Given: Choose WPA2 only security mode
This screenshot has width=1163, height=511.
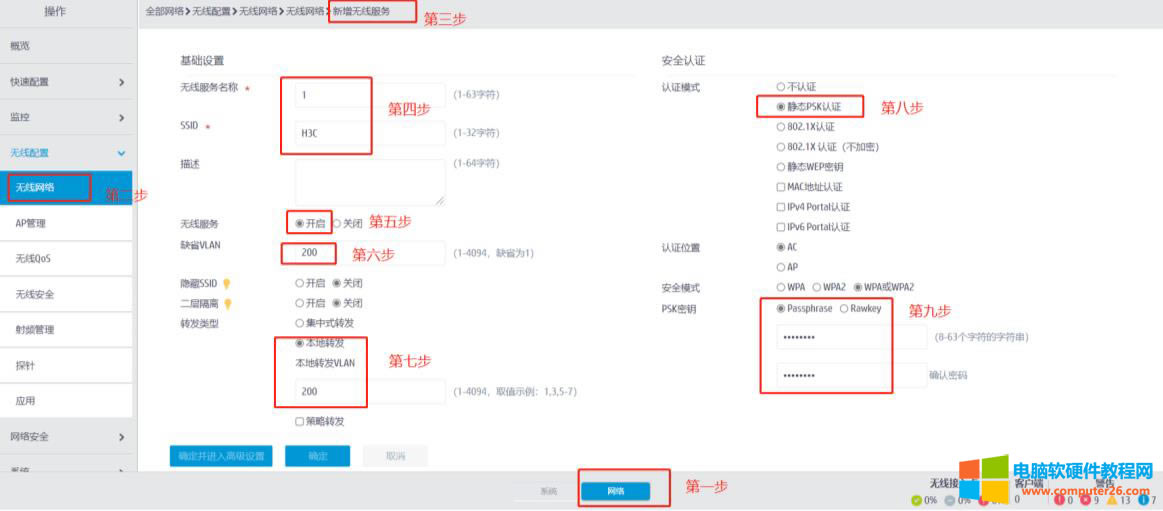Looking at the screenshot, I should [x=817, y=287].
